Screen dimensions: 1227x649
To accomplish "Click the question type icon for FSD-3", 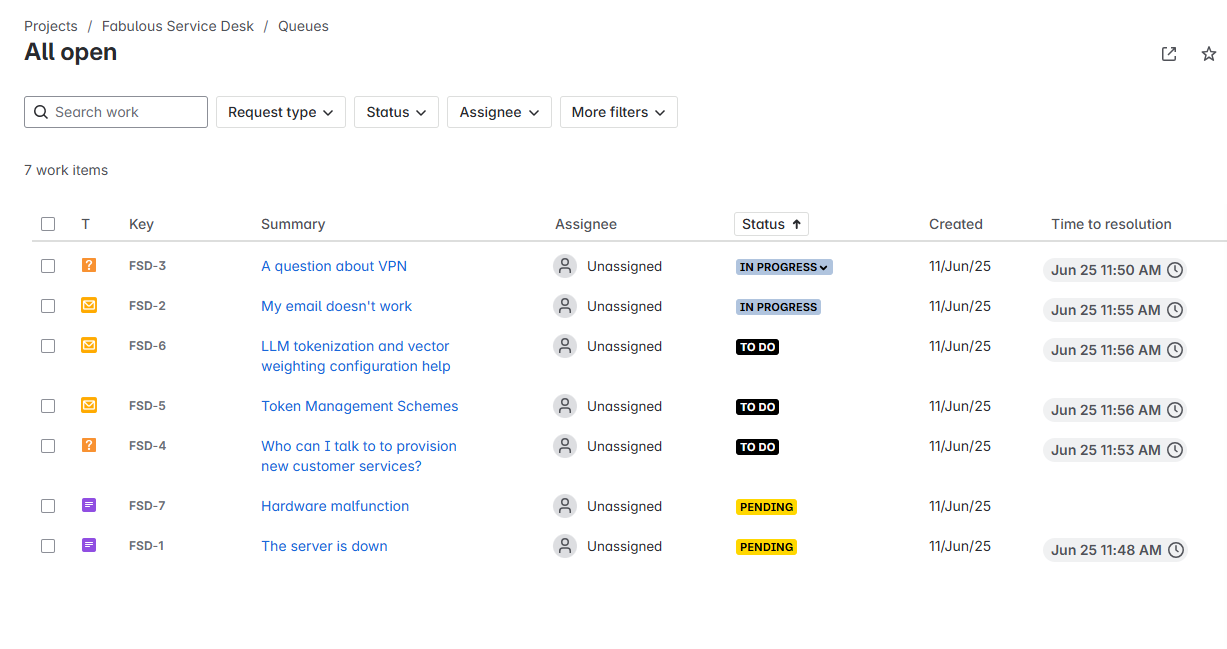I will (89, 266).
